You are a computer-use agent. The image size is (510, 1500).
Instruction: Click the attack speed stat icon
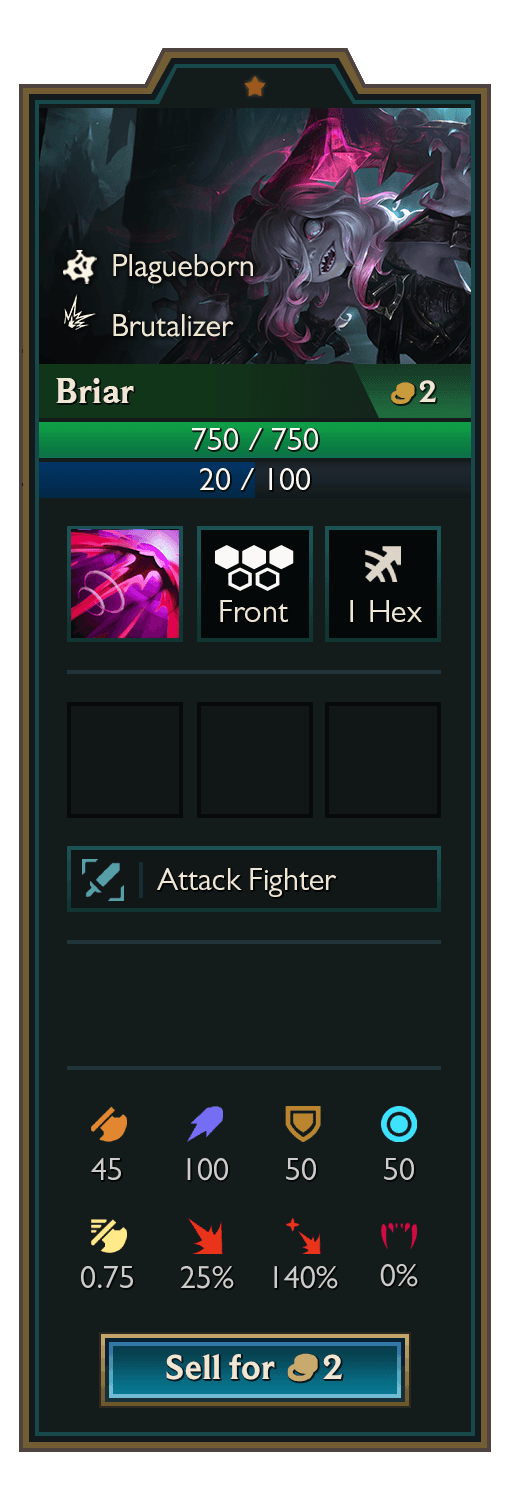click(x=107, y=1236)
